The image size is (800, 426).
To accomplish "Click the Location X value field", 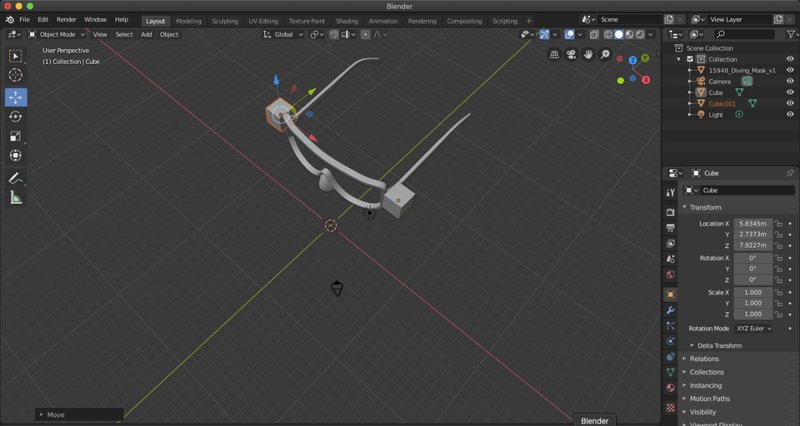I will (x=752, y=223).
